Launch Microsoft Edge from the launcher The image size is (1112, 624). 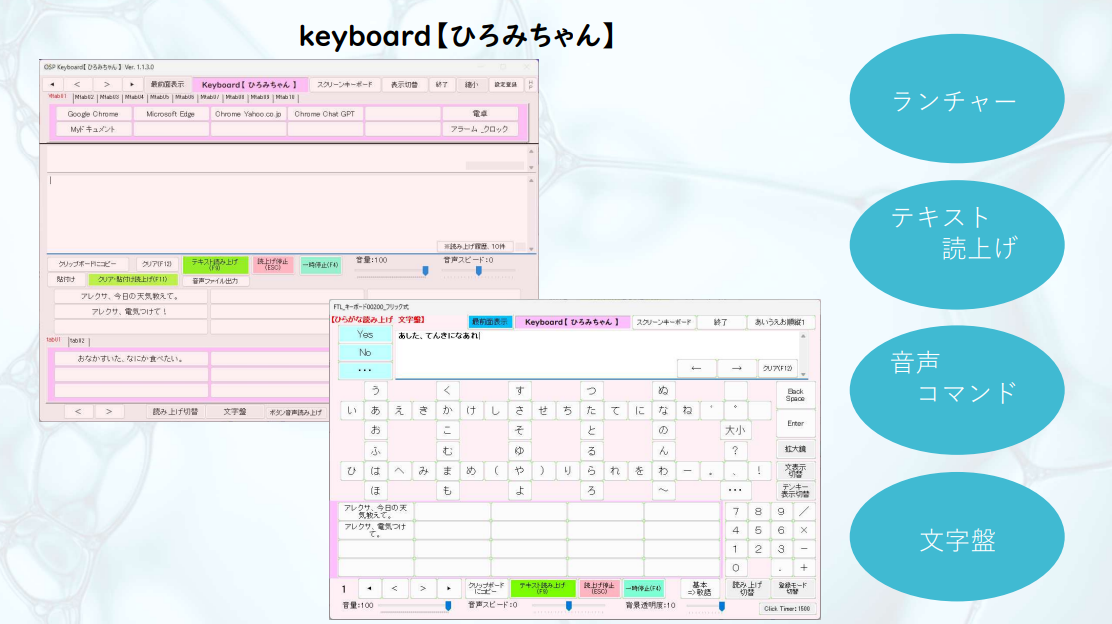170,113
